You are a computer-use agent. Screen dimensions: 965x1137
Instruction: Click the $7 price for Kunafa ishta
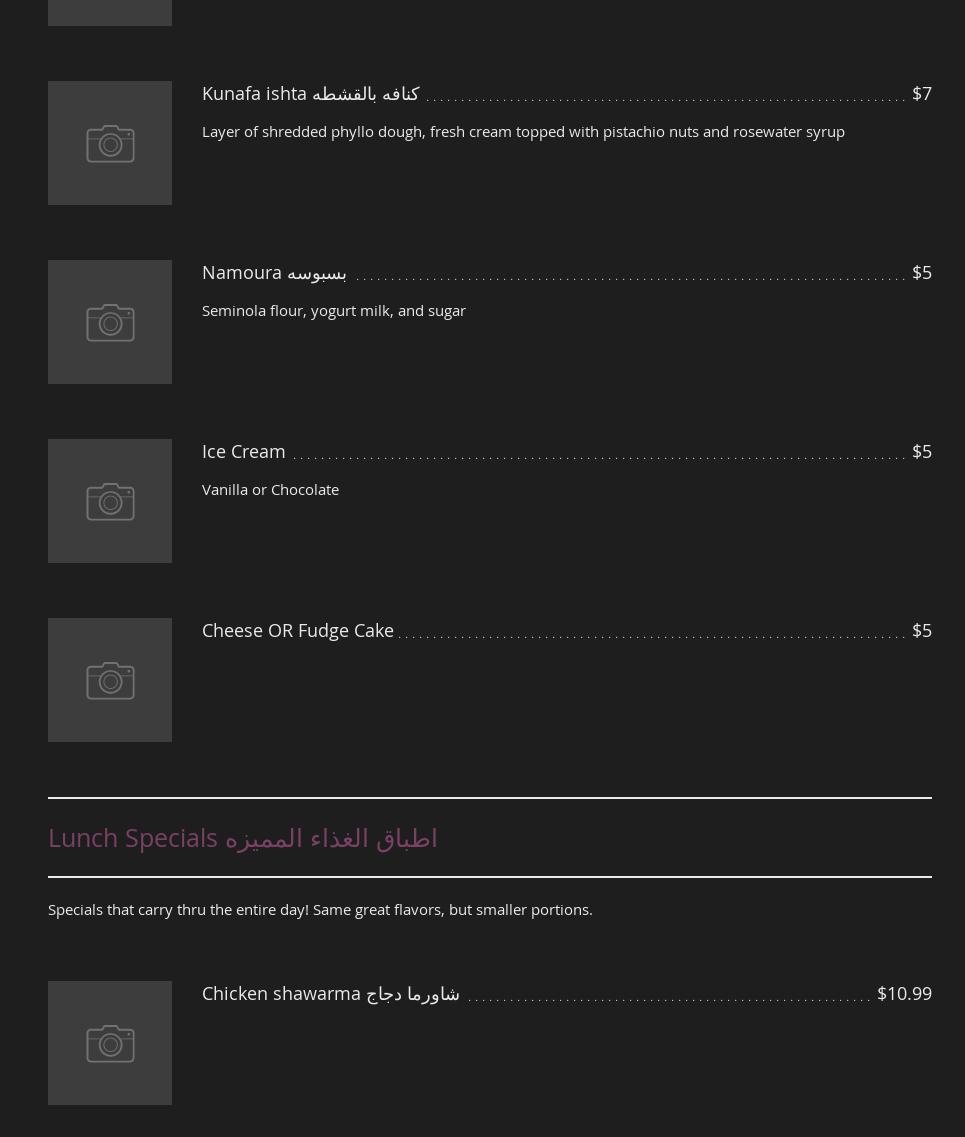pyautogui.click(x=921, y=93)
